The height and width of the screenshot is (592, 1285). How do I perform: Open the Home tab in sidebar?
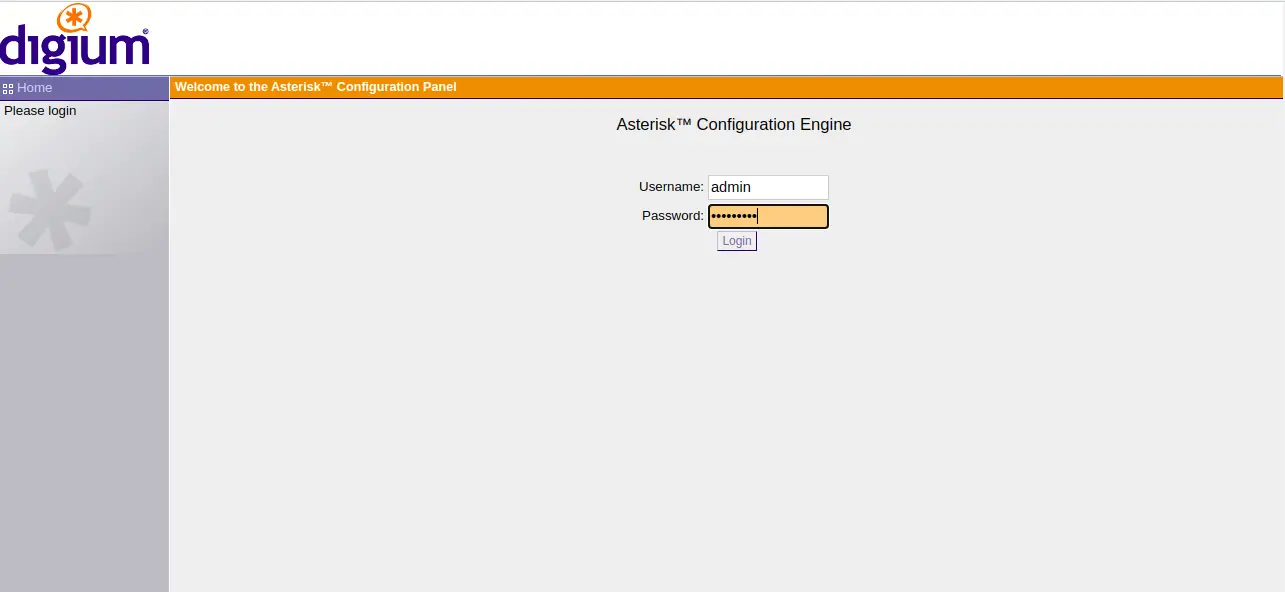pyautogui.click(x=84, y=88)
